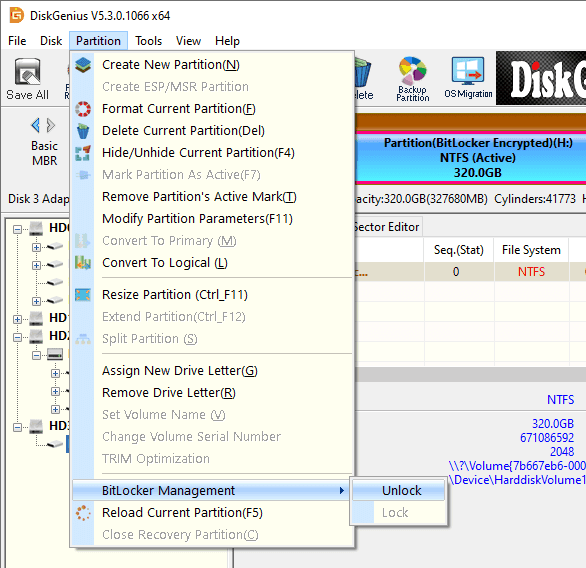The width and height of the screenshot is (586, 568).
Task: Click the Convert To Logical icon
Action: 83,263
